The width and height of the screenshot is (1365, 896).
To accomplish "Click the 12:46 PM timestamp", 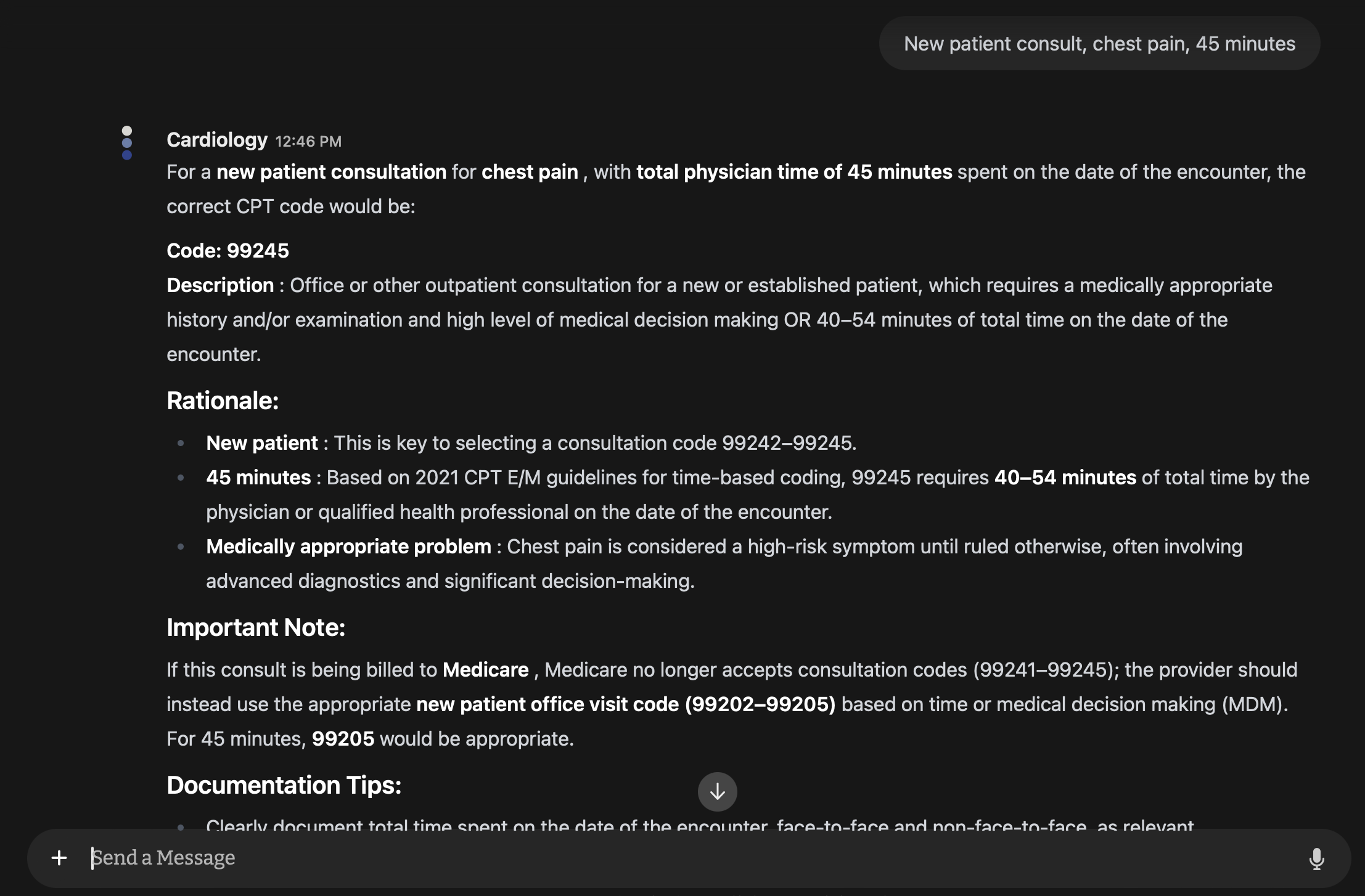I will (308, 141).
